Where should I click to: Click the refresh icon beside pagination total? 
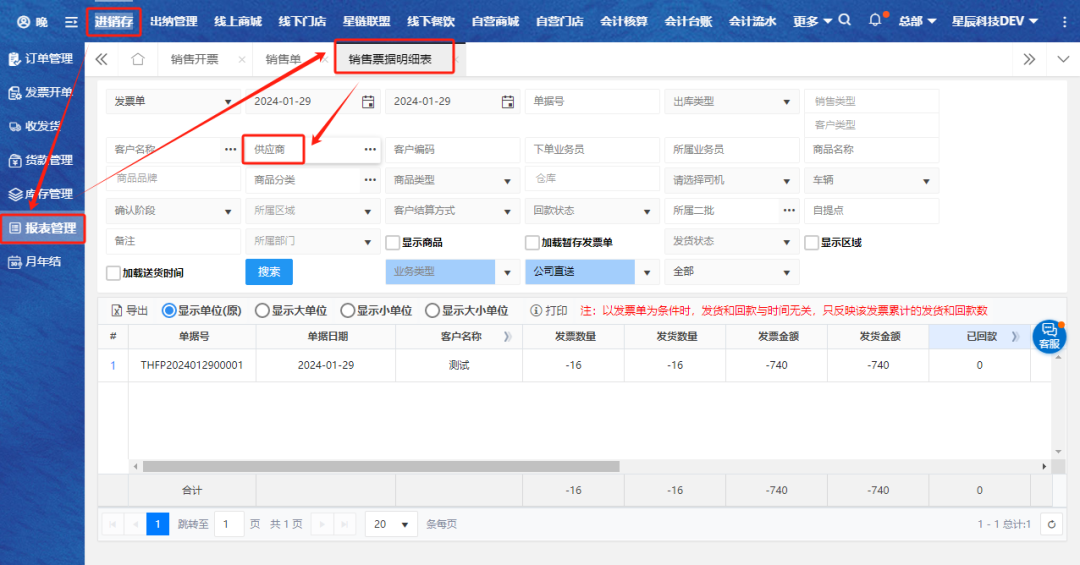pos(1050,524)
